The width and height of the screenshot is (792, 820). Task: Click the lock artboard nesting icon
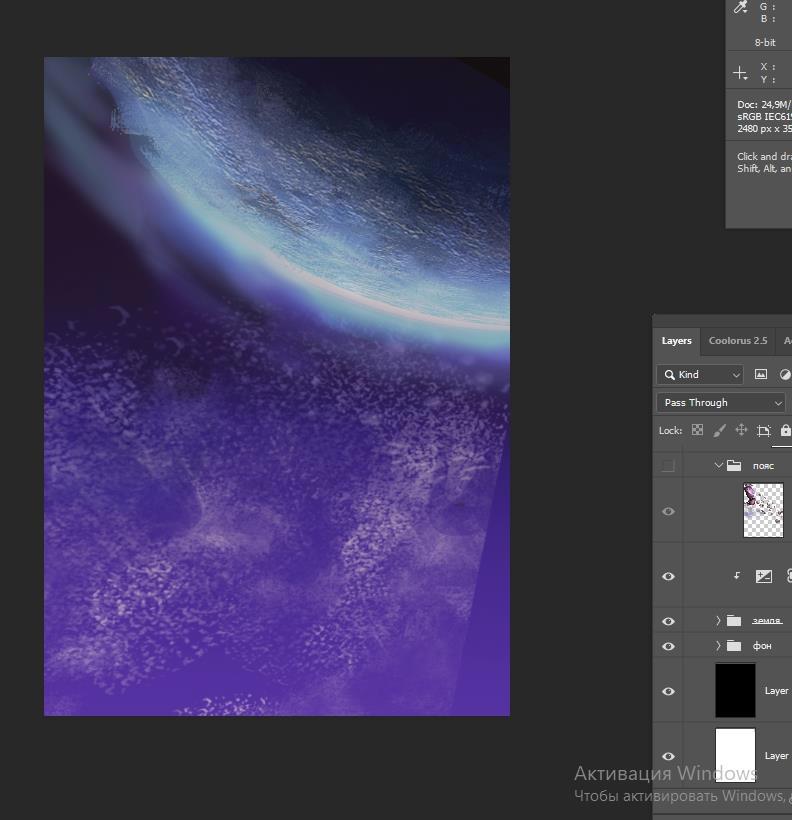tap(763, 430)
